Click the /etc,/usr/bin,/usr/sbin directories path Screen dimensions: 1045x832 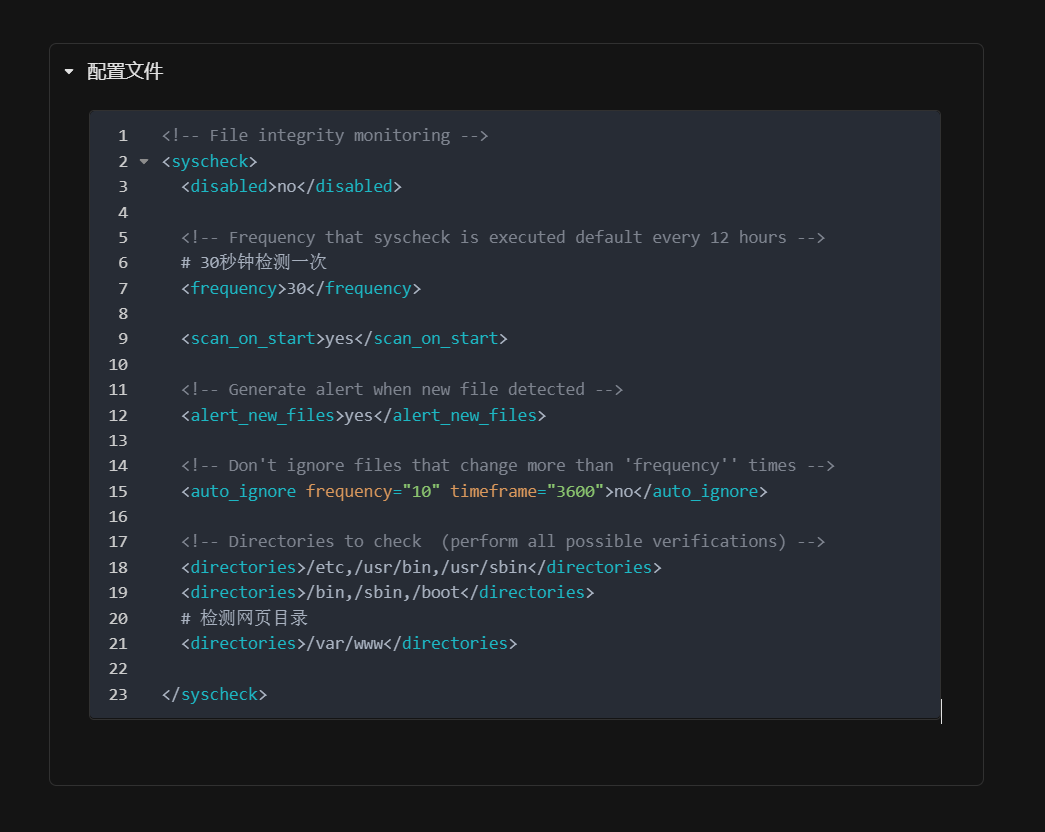[412, 567]
